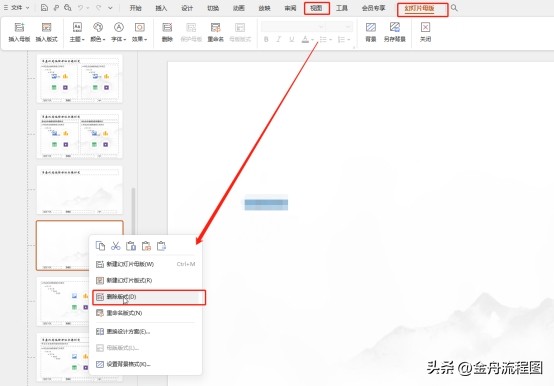Click the Undo arrow icon
The height and width of the screenshot is (386, 554).
coord(81,7)
